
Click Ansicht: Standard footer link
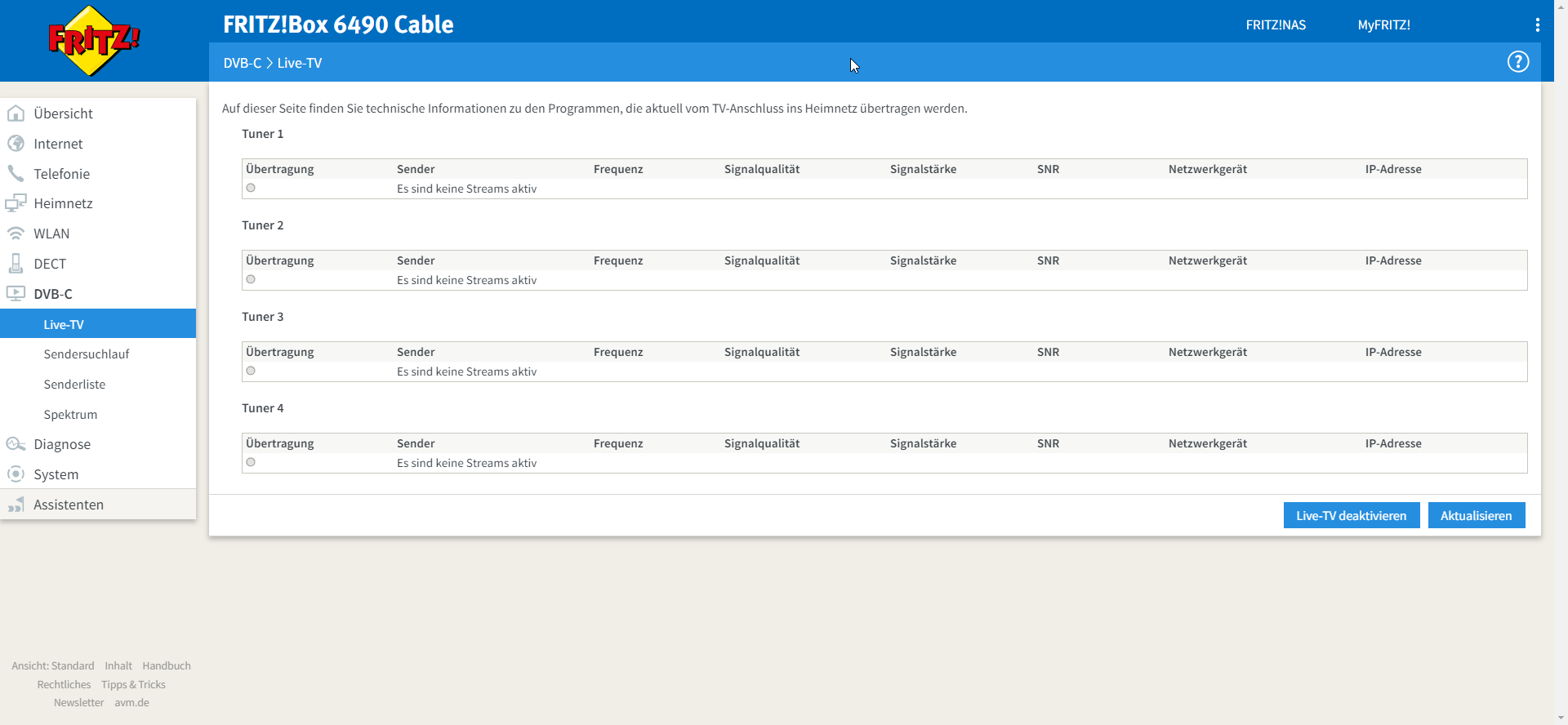coord(53,666)
